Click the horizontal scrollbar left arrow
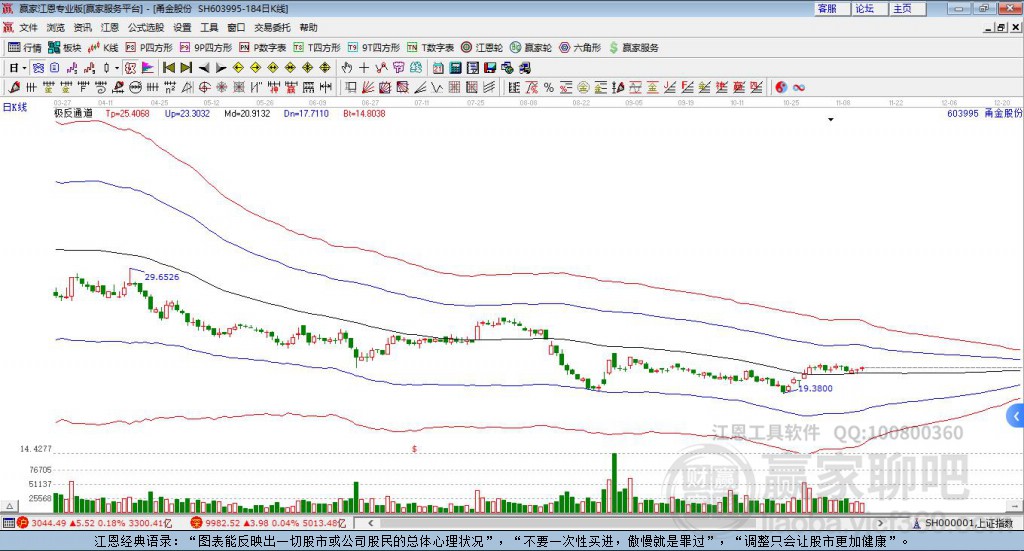1024x551 pixels. pos(370,523)
